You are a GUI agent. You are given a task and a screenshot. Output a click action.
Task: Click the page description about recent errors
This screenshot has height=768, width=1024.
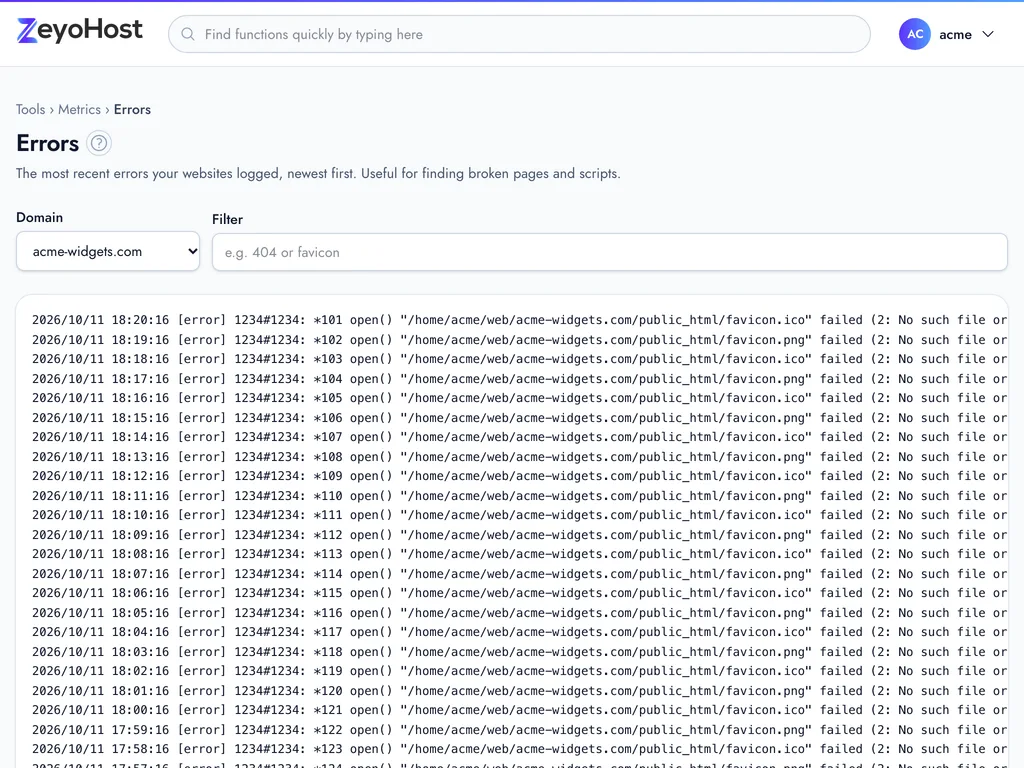point(318,174)
